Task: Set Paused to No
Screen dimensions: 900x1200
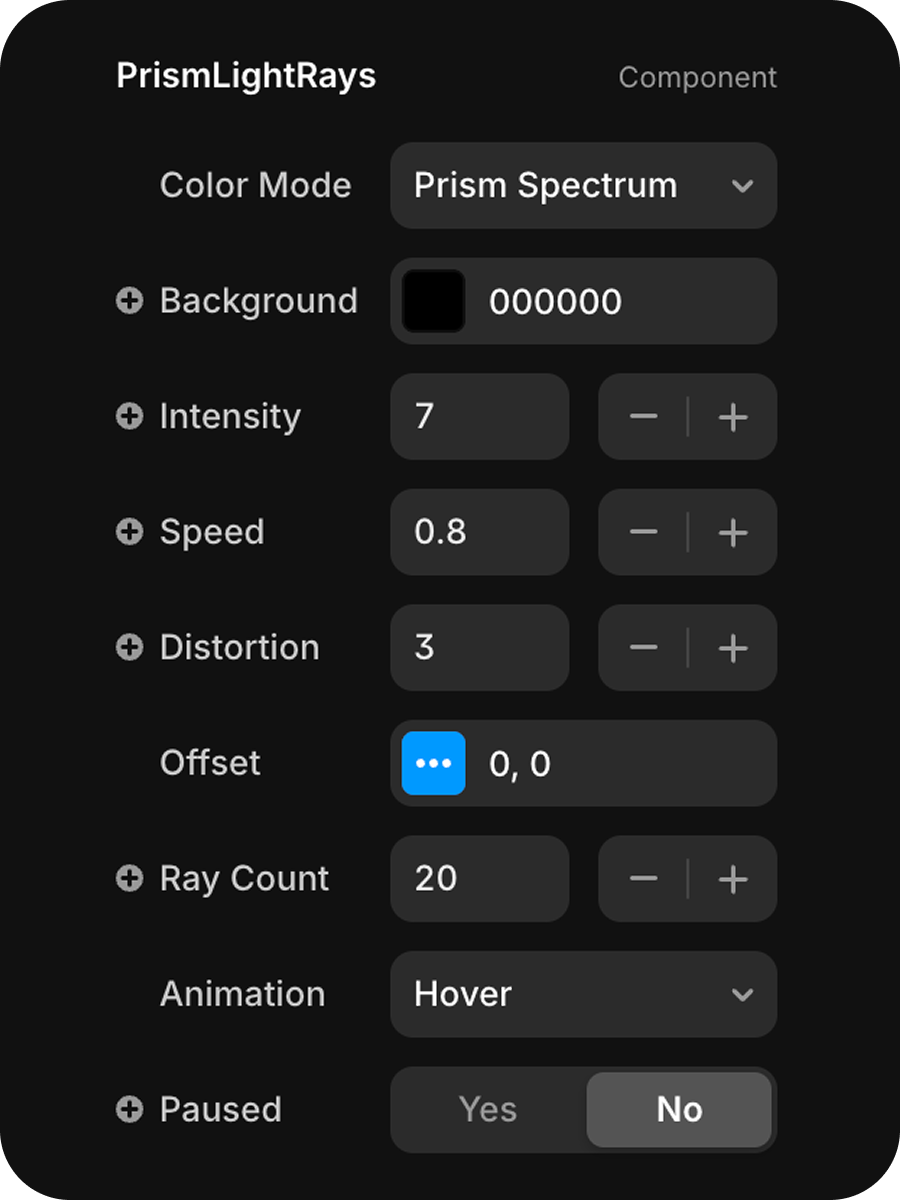Action: click(679, 1109)
